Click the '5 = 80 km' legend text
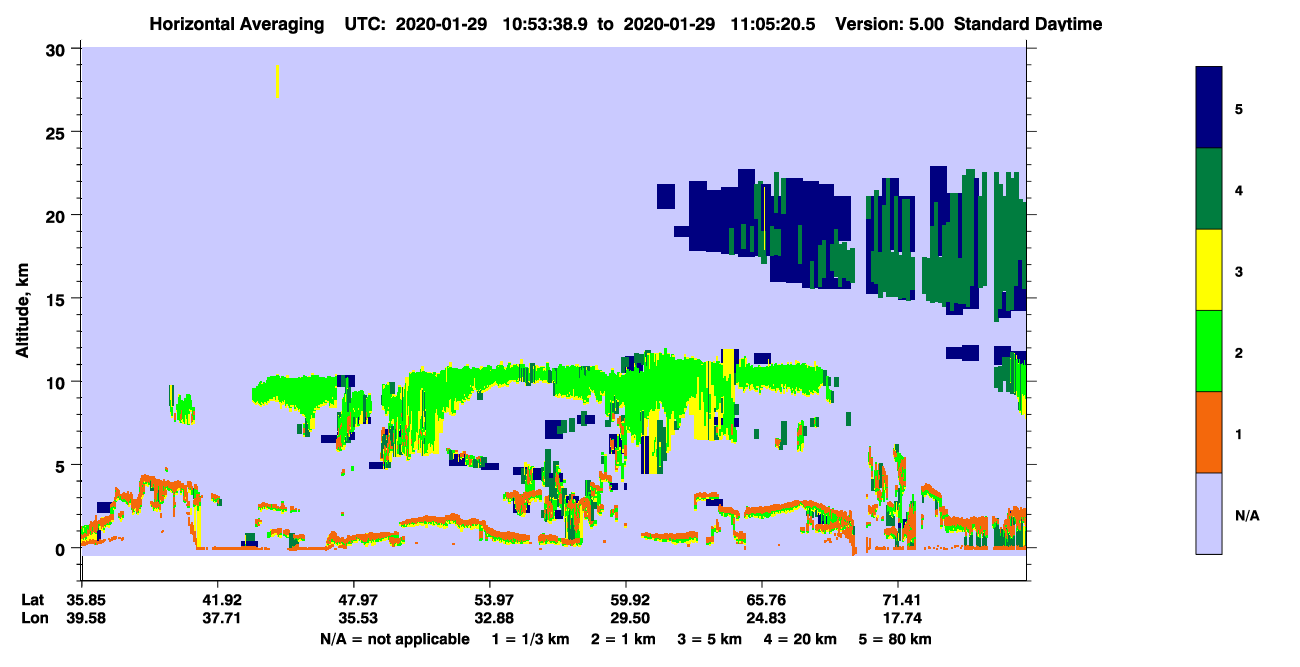The width and height of the screenshot is (1300, 667). (895, 639)
